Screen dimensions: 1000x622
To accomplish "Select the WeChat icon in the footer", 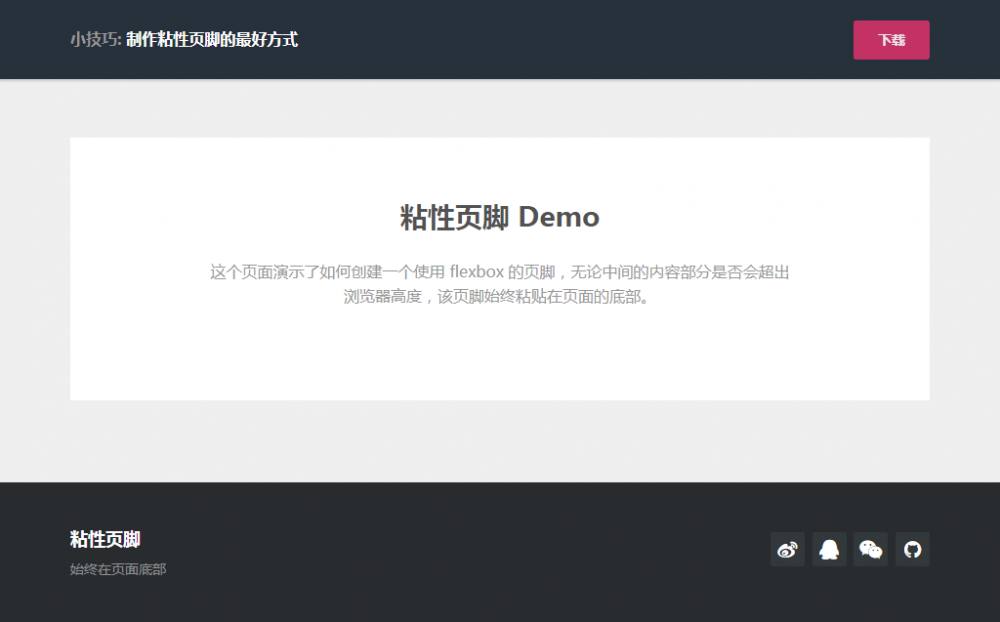I will point(870,549).
